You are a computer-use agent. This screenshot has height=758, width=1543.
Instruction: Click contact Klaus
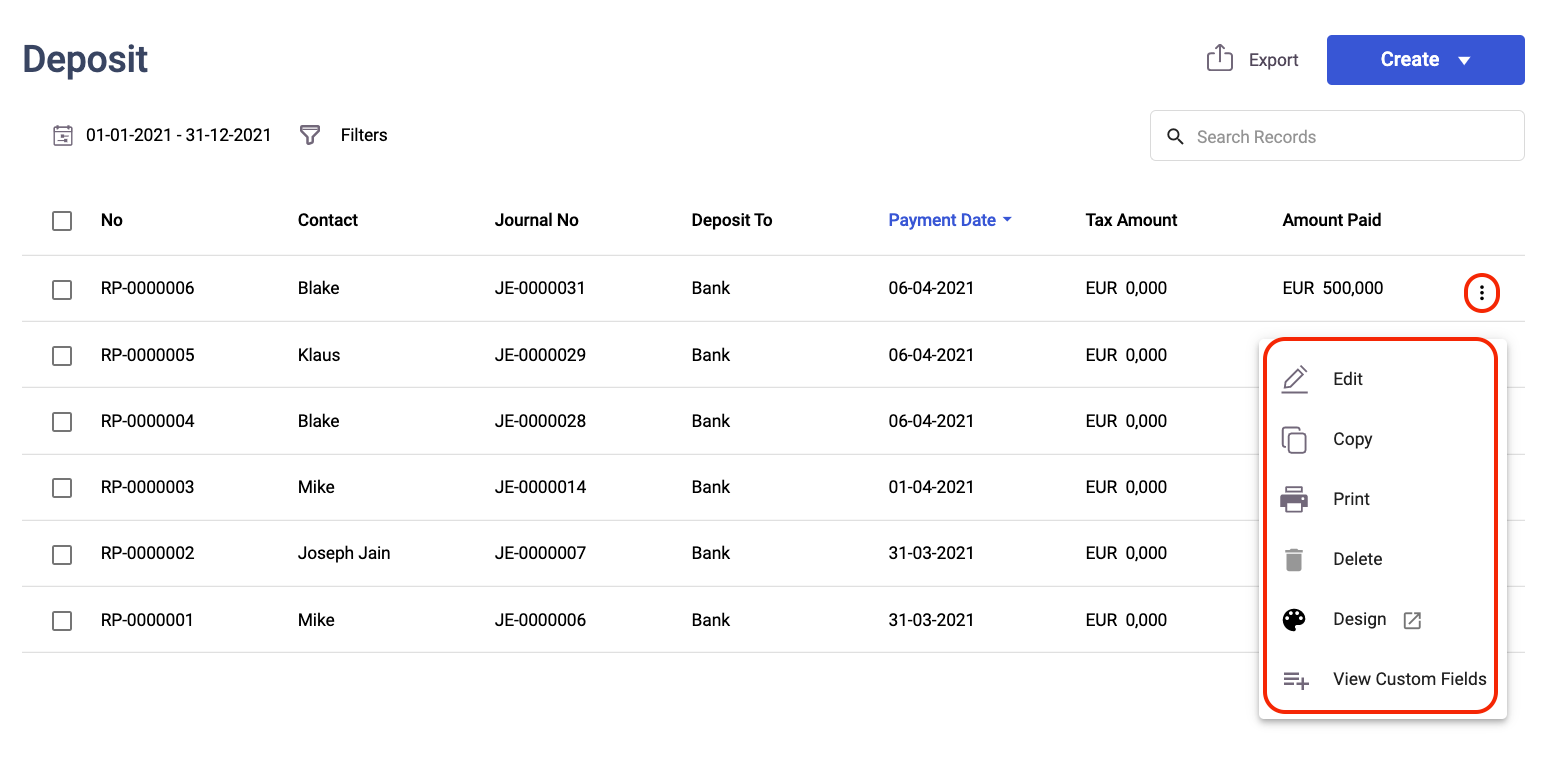(318, 355)
